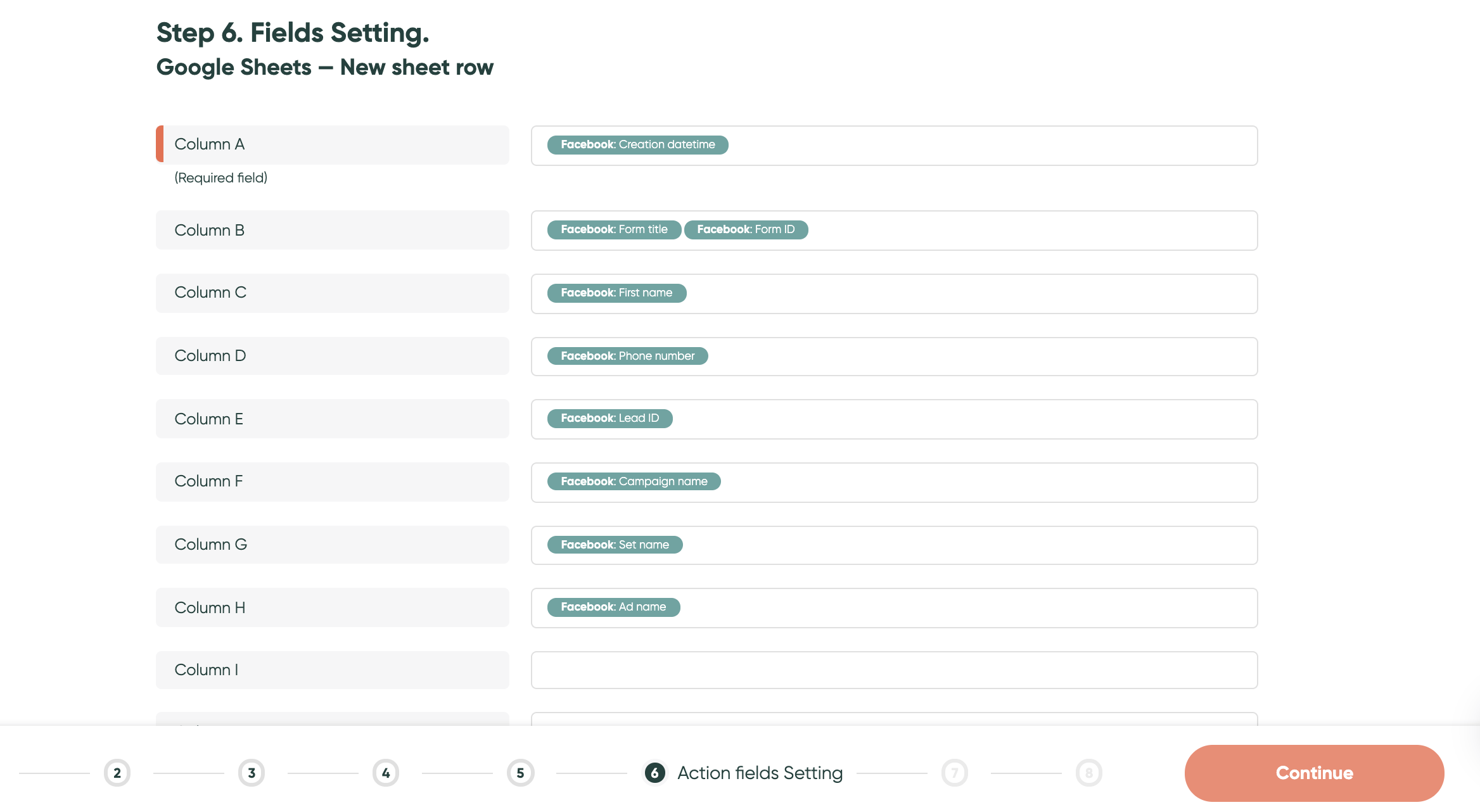Image resolution: width=1480 pixels, height=812 pixels.
Task: Click the Column D label
Action: (x=333, y=356)
